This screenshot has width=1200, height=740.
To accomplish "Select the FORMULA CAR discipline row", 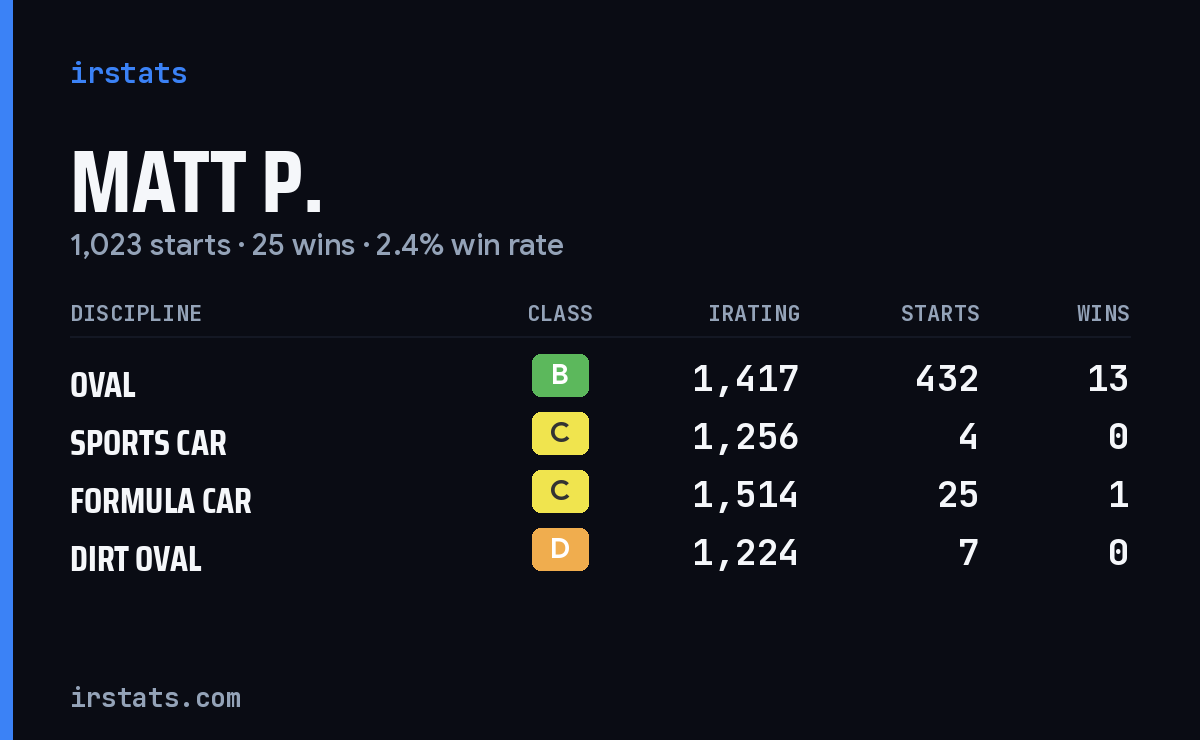I will click(x=600, y=495).
